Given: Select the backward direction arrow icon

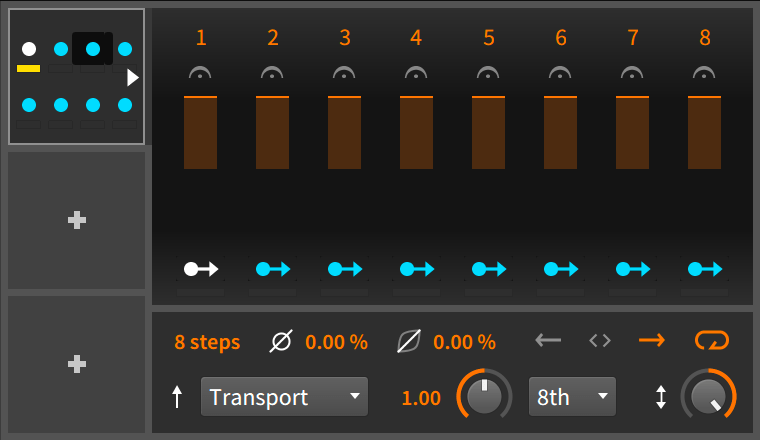Looking at the screenshot, I should tap(548, 341).
